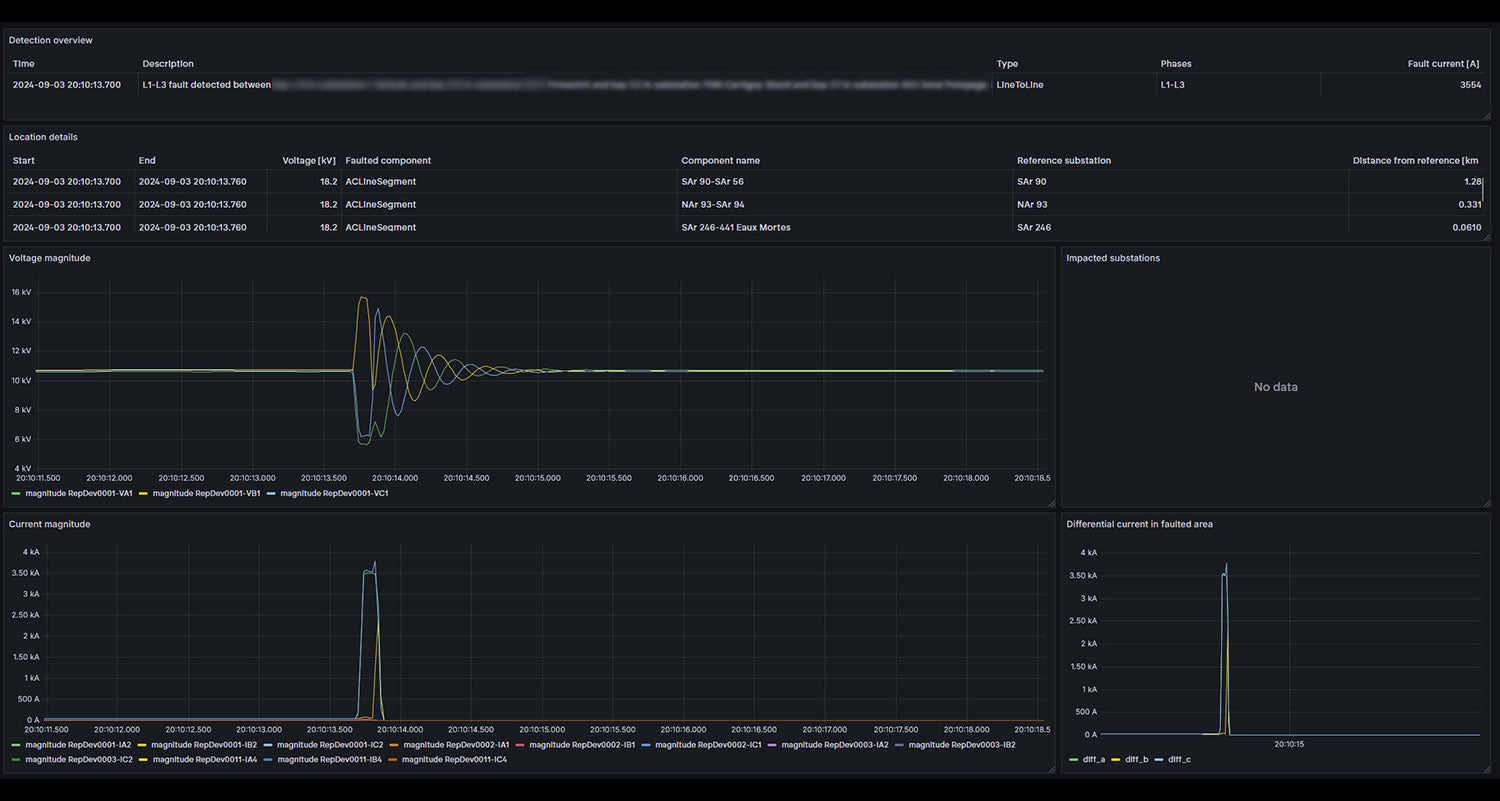Viewport: 1500px width, 801px height.
Task: Sort location table by Reference substation header
Action: (x=1063, y=160)
